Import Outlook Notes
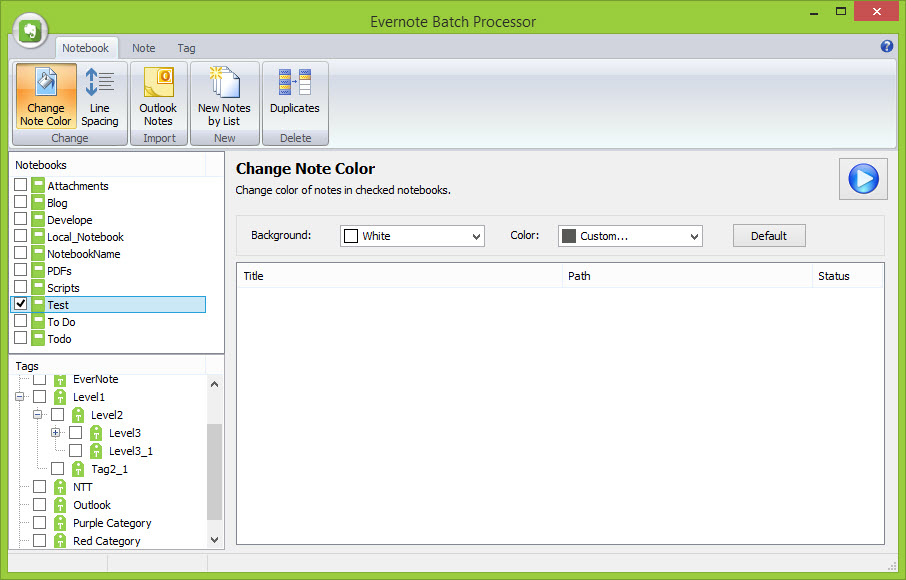Image resolution: width=906 pixels, height=580 pixels. tap(158, 96)
